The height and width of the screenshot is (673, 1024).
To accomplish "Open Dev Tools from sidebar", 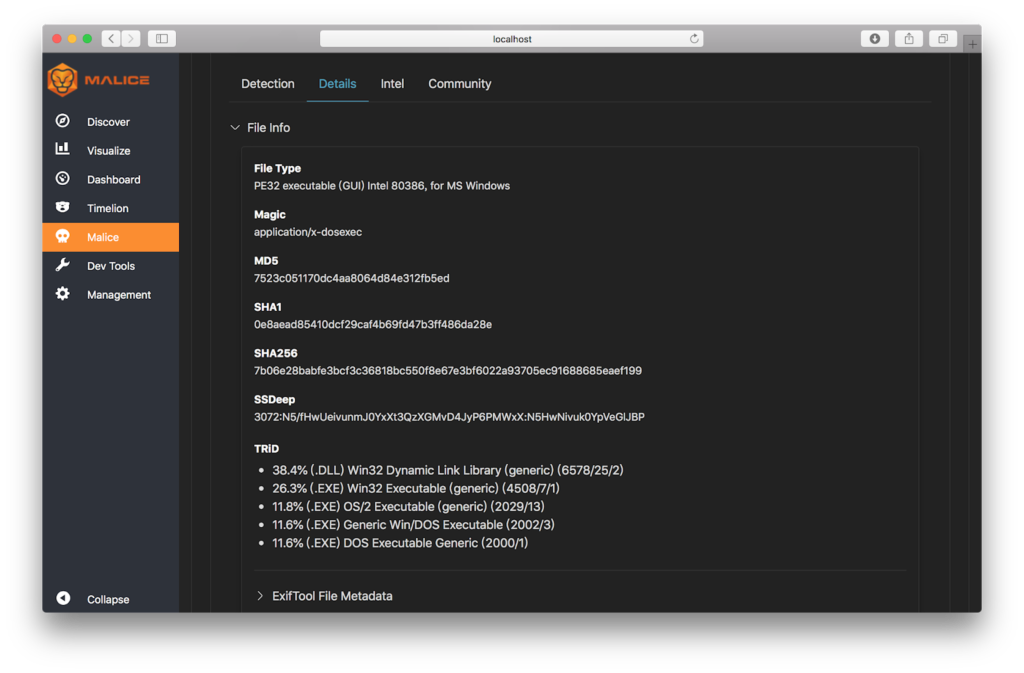I will click(110, 266).
